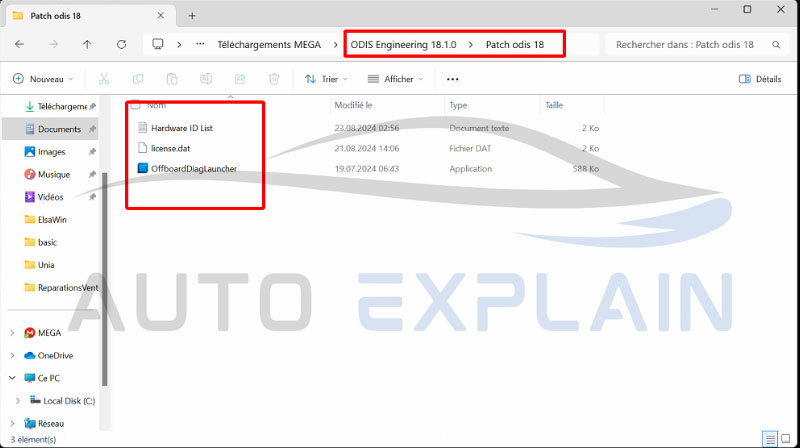Refresh the current folder view

coord(121,44)
